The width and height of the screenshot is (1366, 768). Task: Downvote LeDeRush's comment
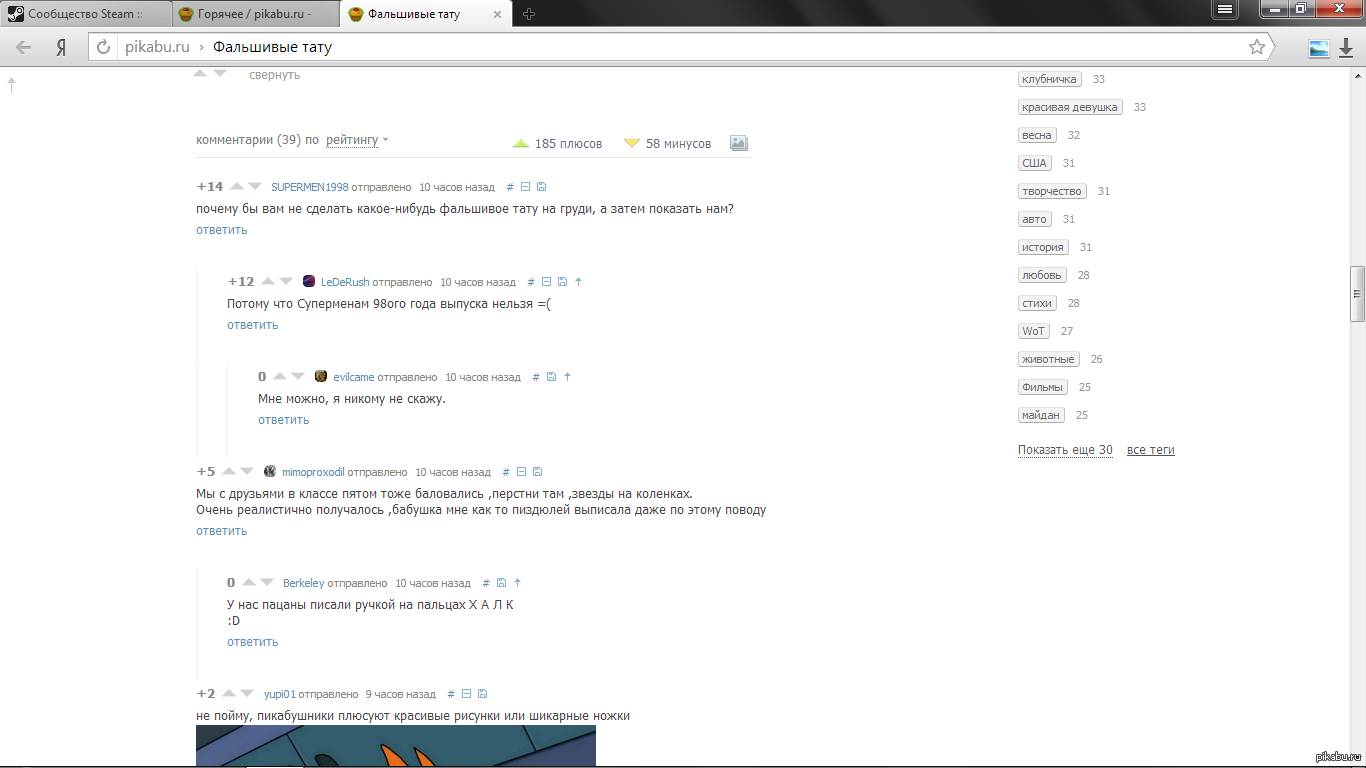click(286, 282)
